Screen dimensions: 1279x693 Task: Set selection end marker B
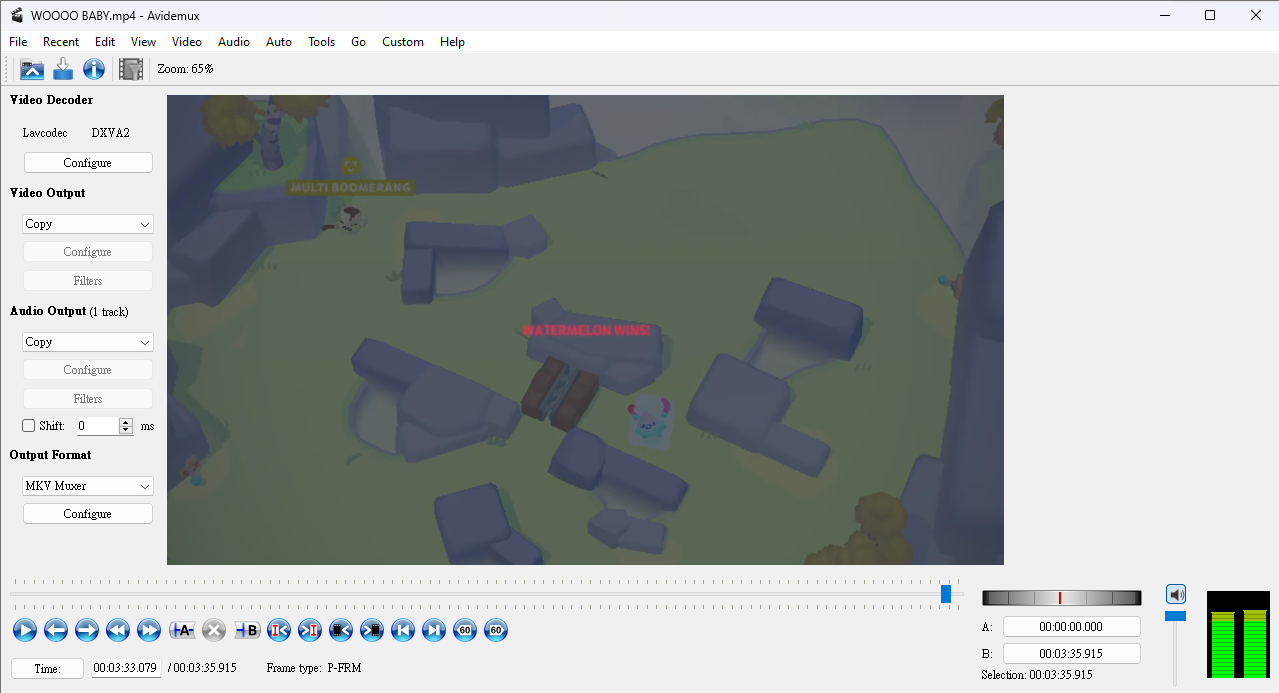[x=247, y=630]
